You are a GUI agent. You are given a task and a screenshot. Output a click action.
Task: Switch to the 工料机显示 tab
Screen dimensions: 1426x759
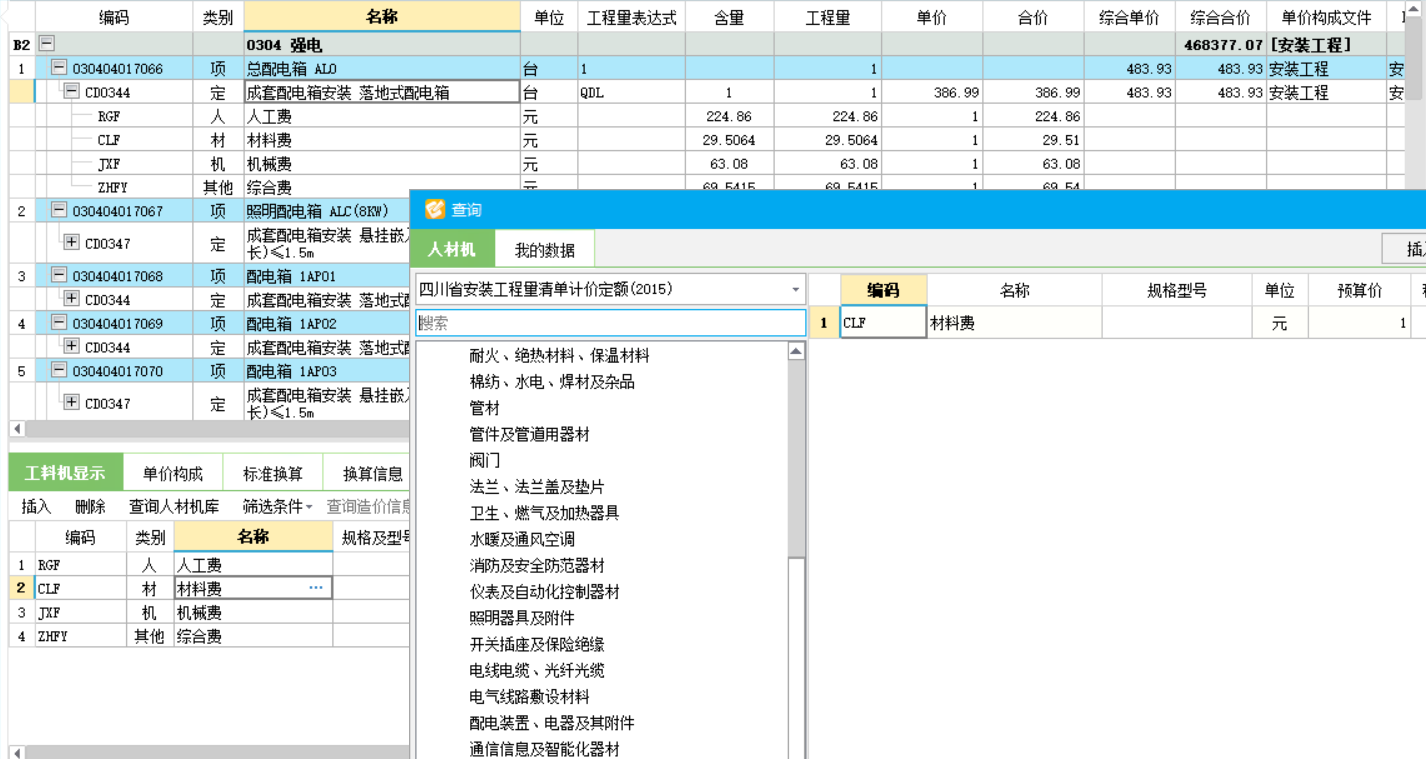65,473
